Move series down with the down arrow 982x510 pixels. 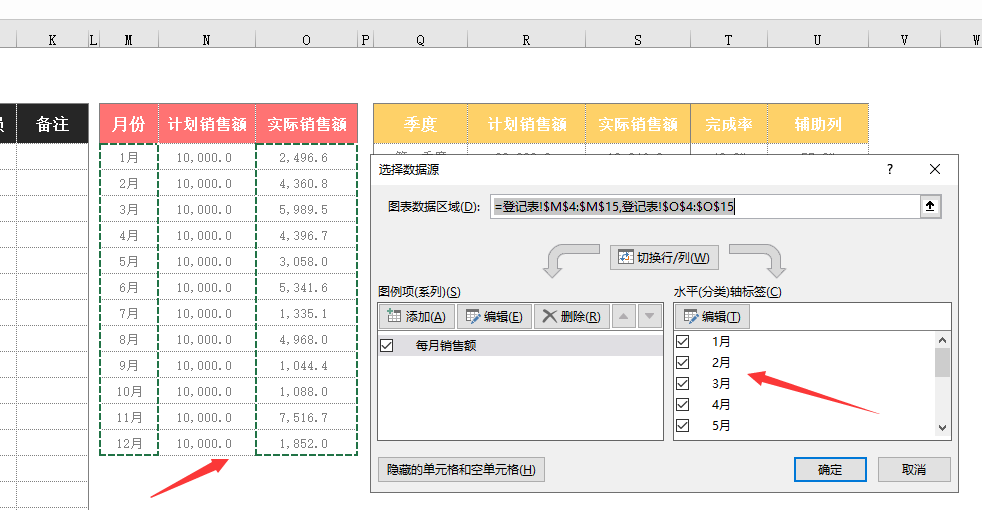tap(649, 316)
